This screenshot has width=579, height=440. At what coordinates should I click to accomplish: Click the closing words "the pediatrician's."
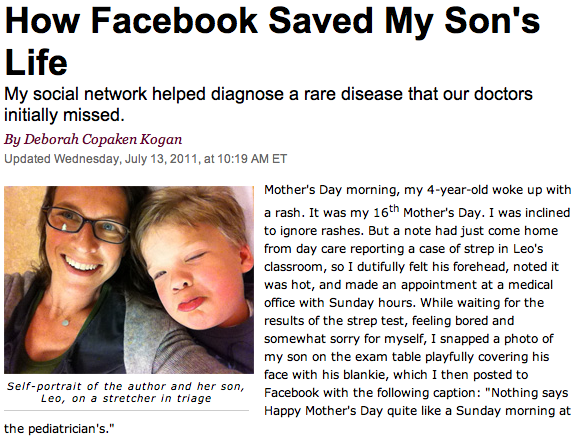[x=59, y=429]
